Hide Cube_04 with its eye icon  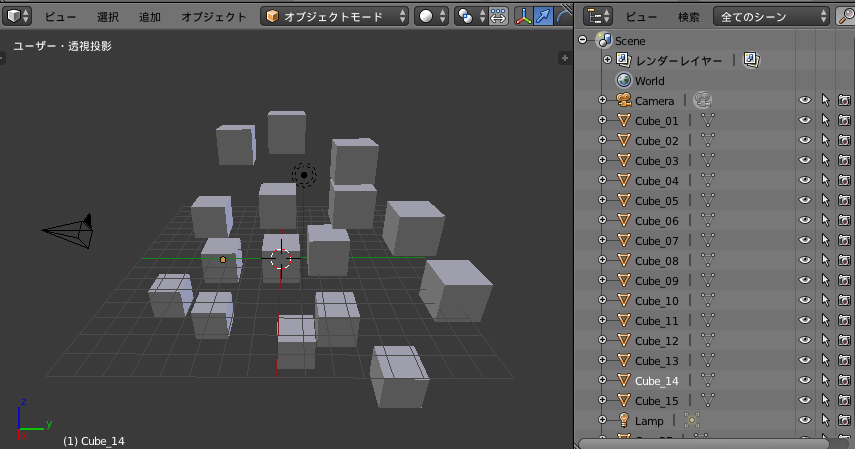[805, 180]
